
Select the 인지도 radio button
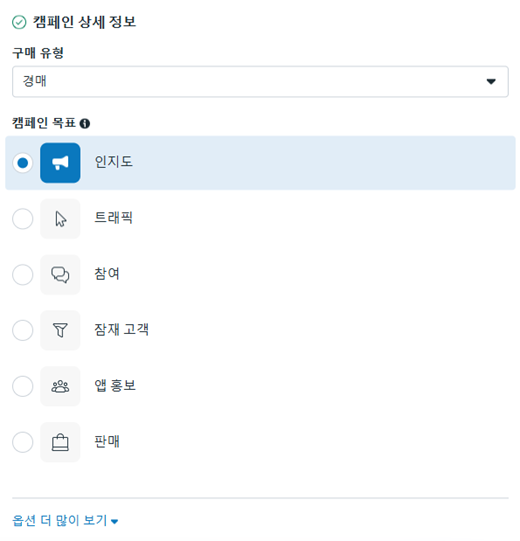23,163
